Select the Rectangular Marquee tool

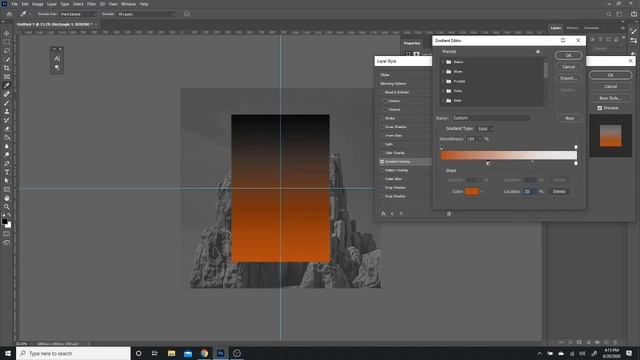(7, 42)
